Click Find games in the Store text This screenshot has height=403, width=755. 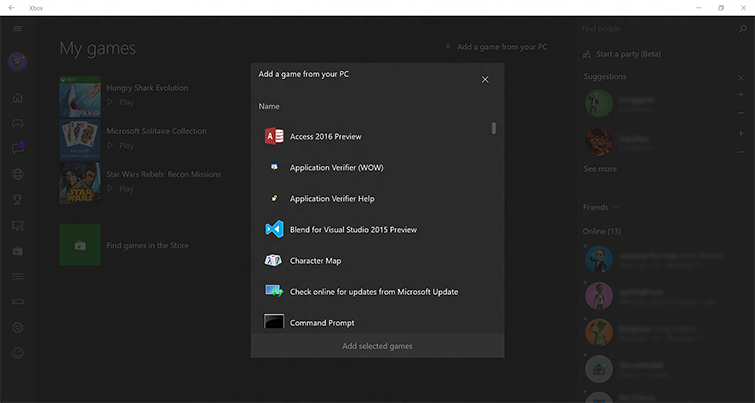click(147, 245)
